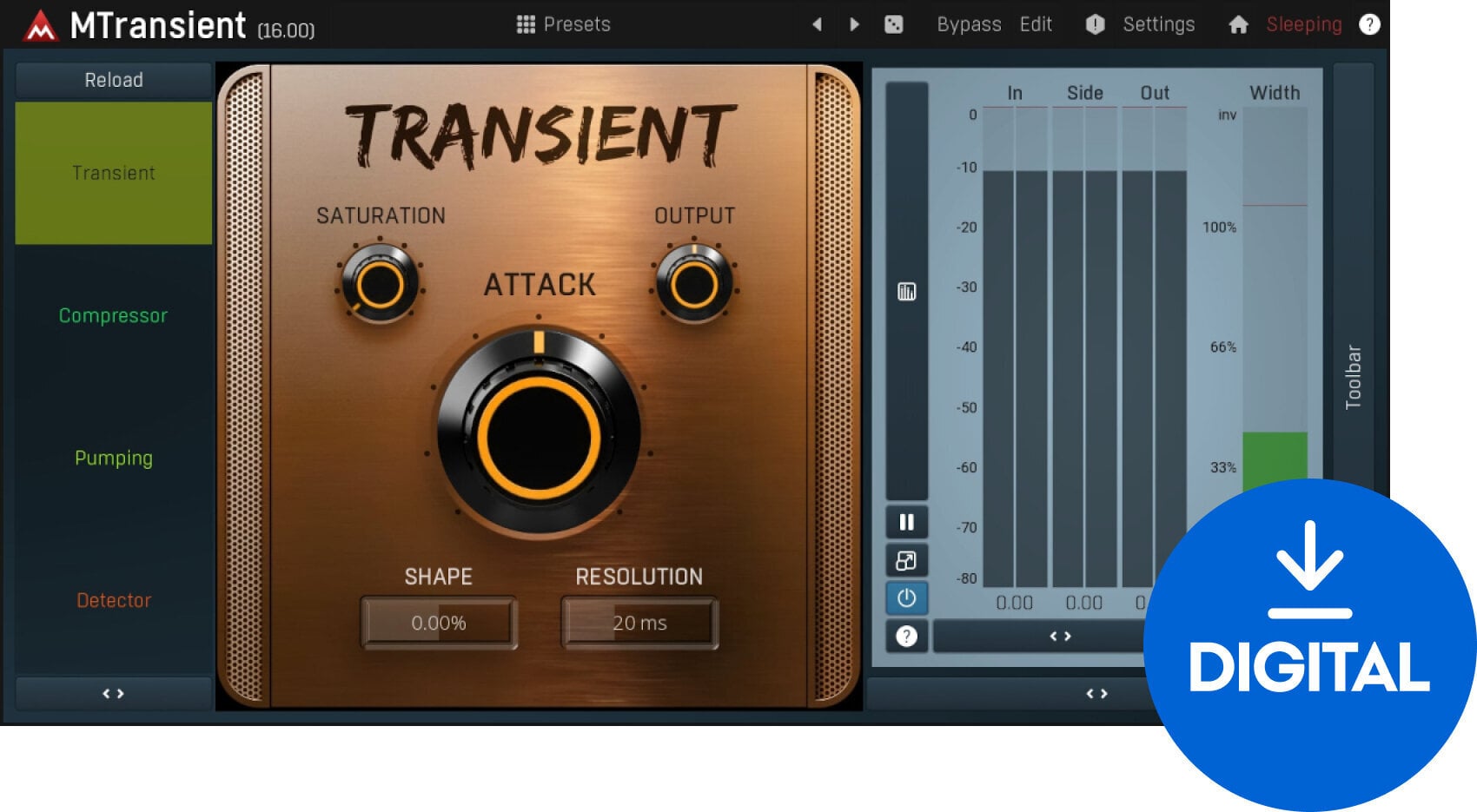Open Settings via the exclamation hexagon icon
The height and width of the screenshot is (812, 1477).
(x=1094, y=23)
